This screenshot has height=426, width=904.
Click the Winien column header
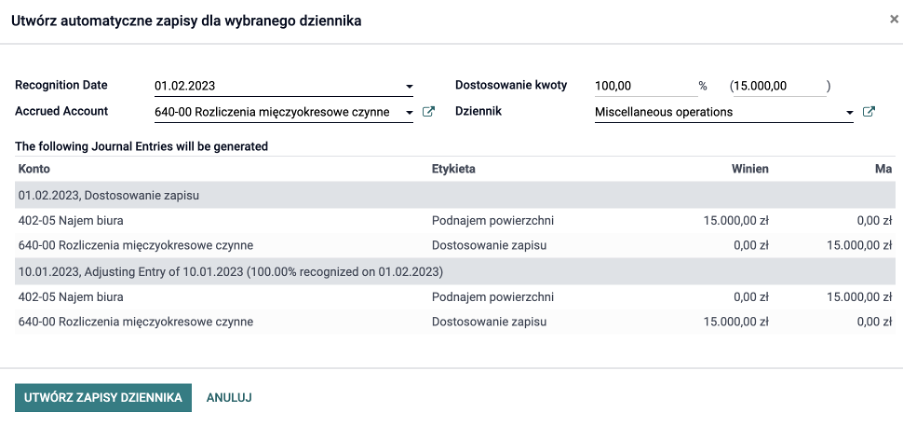750,169
